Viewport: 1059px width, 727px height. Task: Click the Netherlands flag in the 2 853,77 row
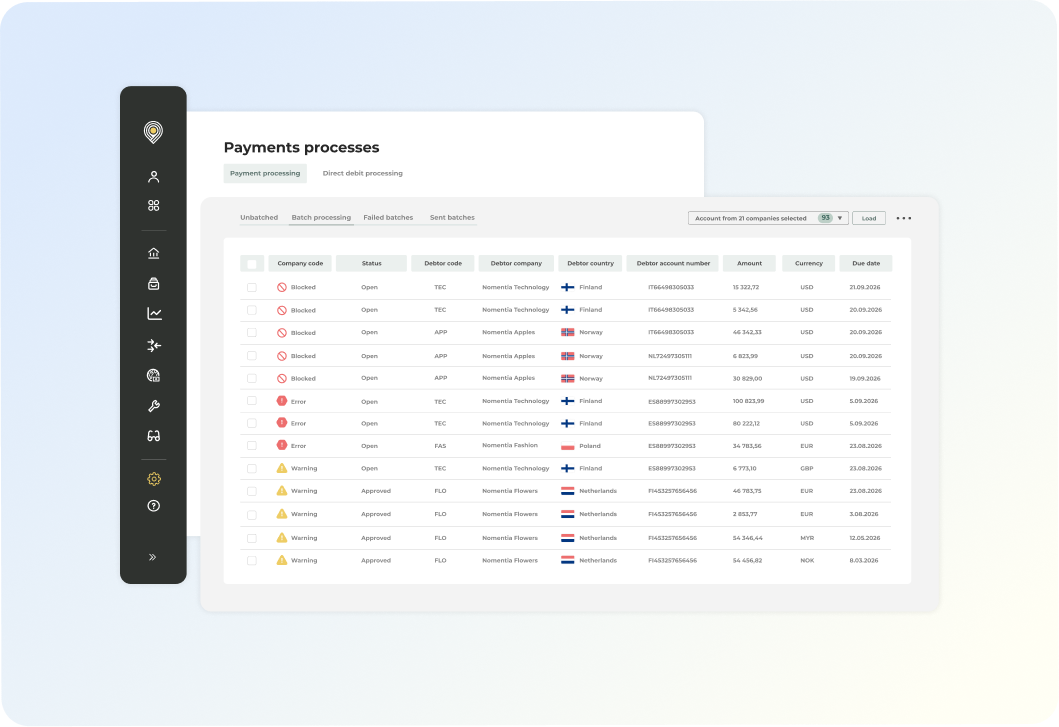click(568, 514)
